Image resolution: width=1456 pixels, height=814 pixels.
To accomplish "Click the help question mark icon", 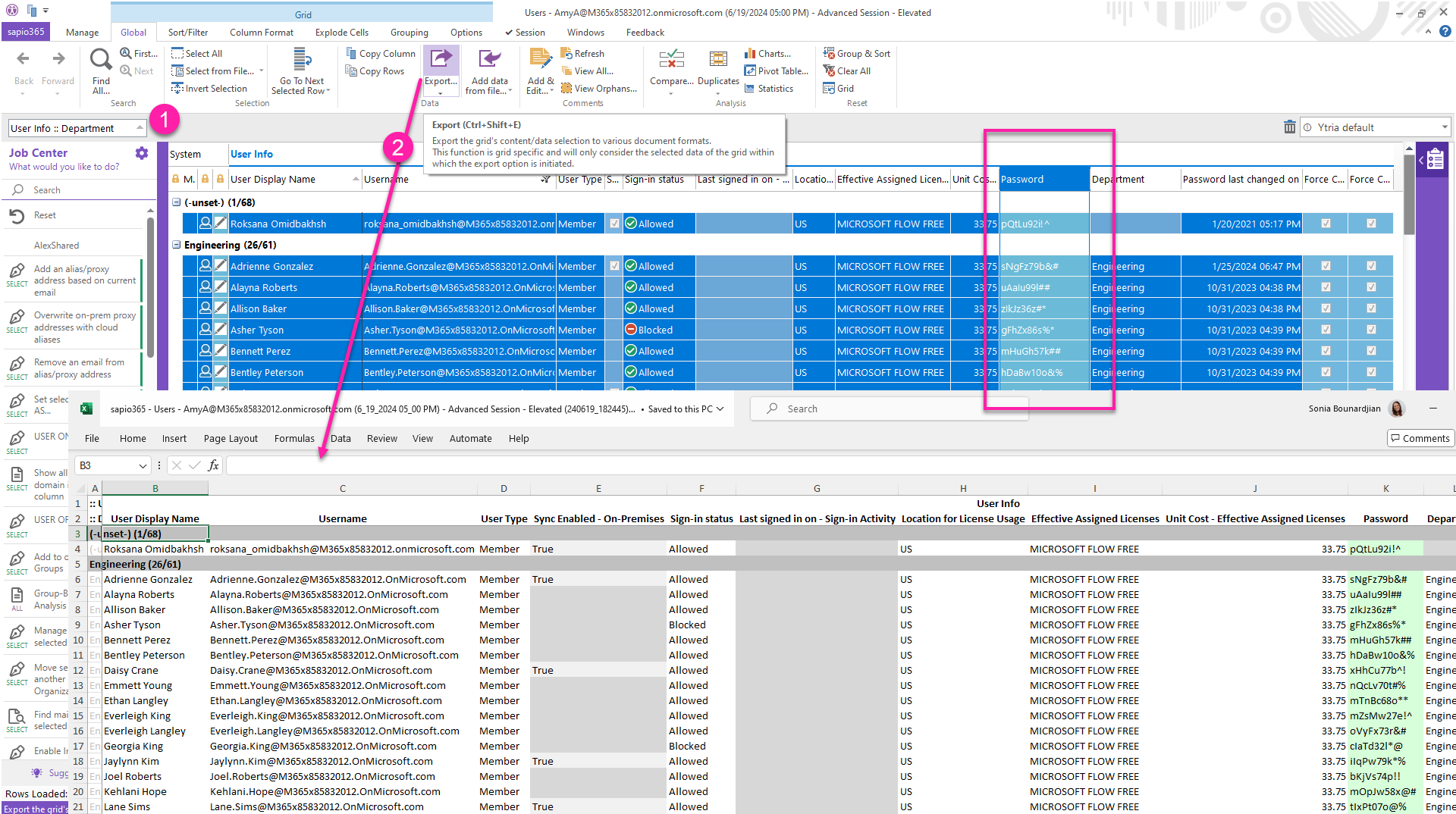I will [1445, 32].
